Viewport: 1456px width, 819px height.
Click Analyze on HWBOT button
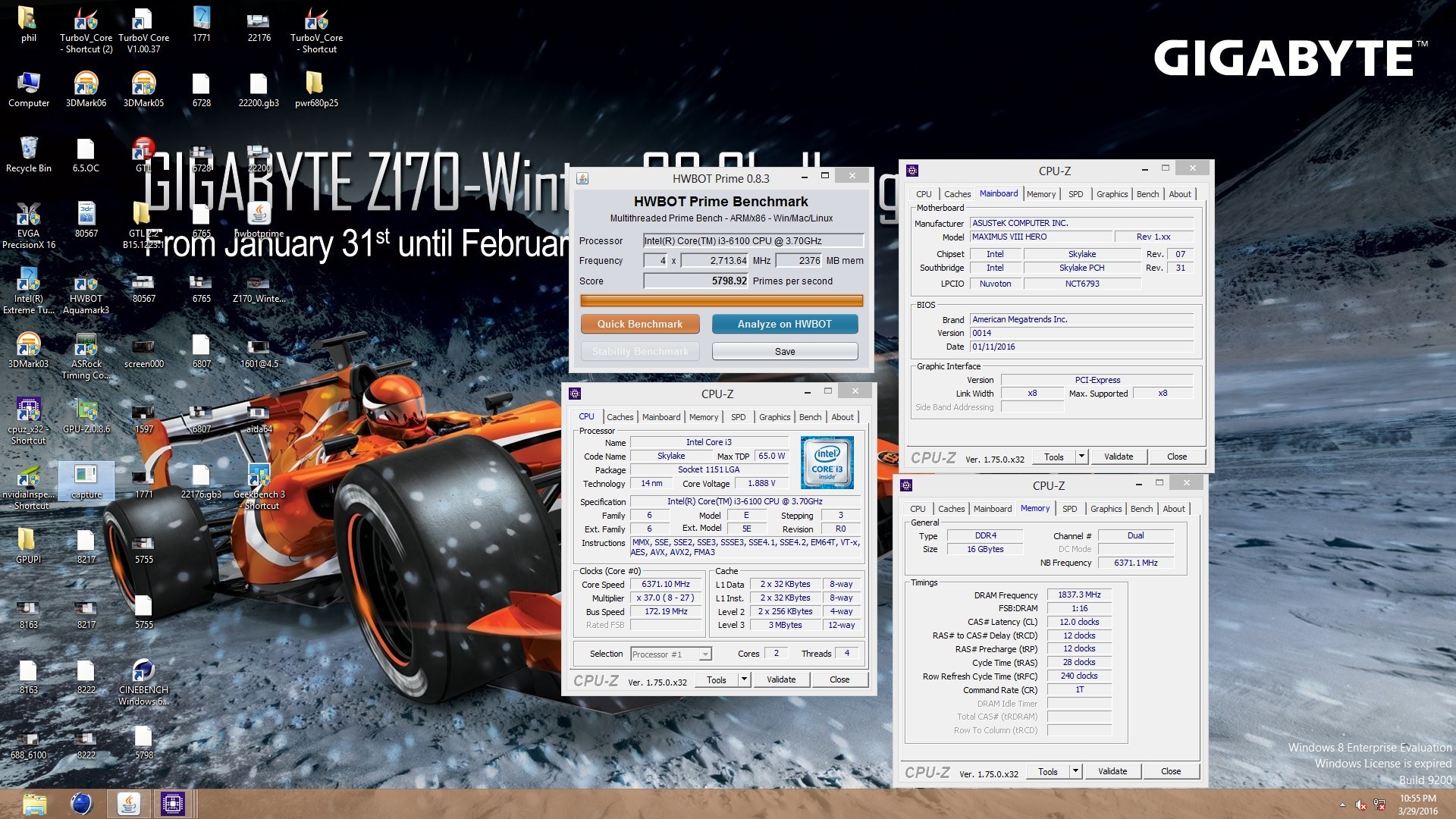pos(785,324)
